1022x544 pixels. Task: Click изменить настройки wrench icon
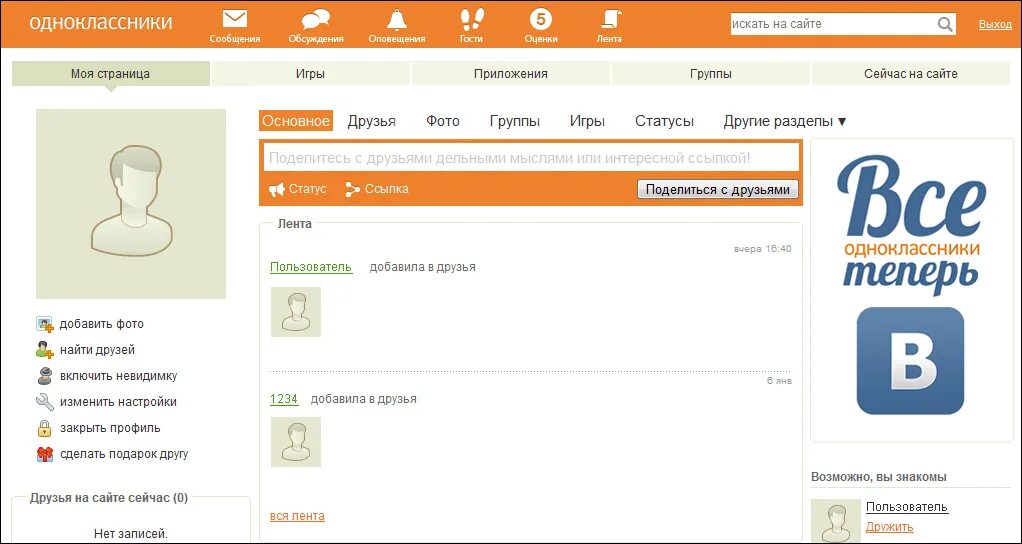click(x=44, y=402)
